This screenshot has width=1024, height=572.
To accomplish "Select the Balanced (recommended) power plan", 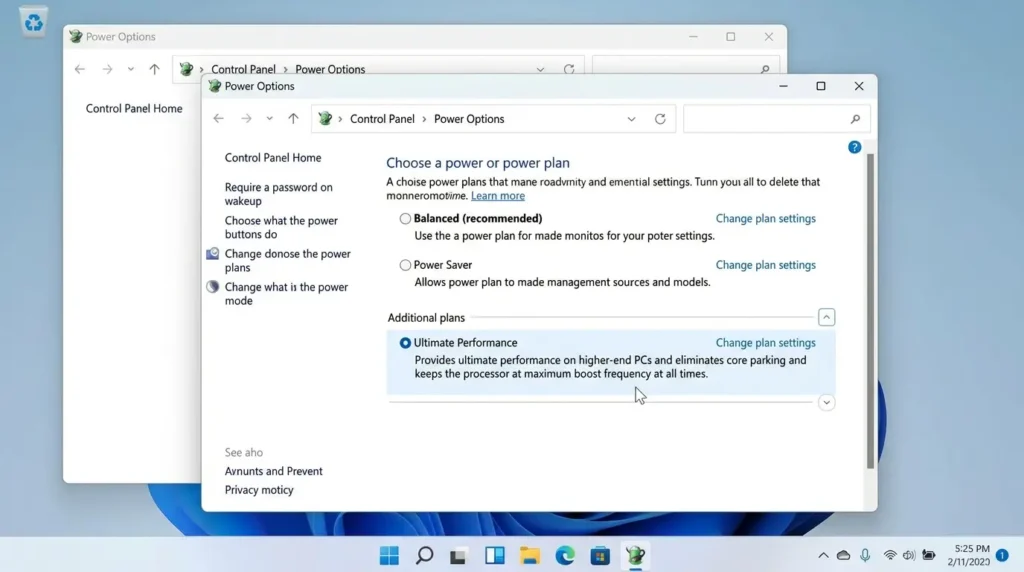I will pos(405,219).
